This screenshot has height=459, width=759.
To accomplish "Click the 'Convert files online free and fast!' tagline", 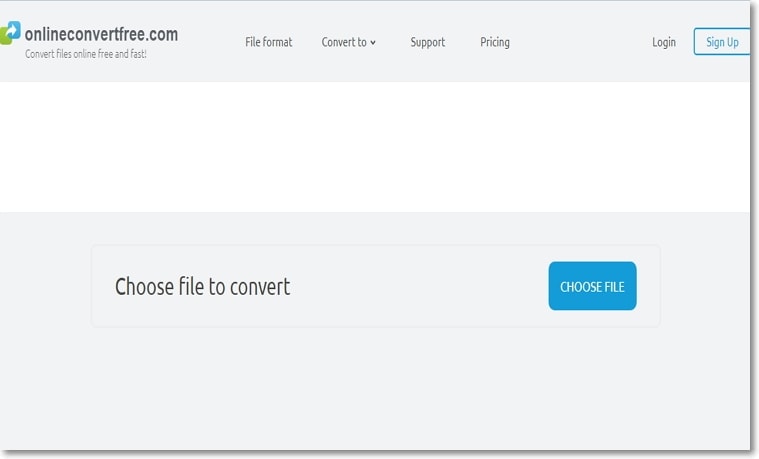I will pos(86,54).
